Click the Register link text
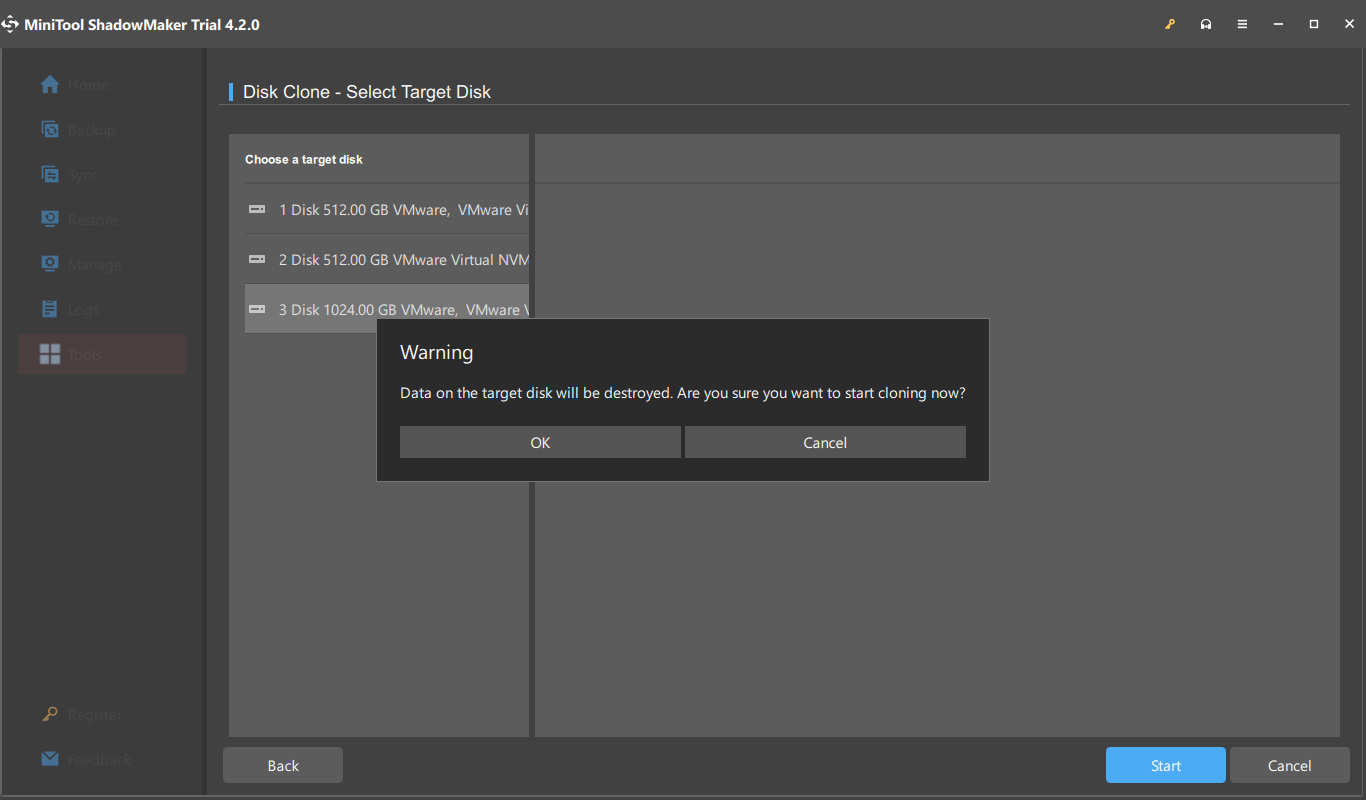The image size is (1366, 800). pos(95,715)
